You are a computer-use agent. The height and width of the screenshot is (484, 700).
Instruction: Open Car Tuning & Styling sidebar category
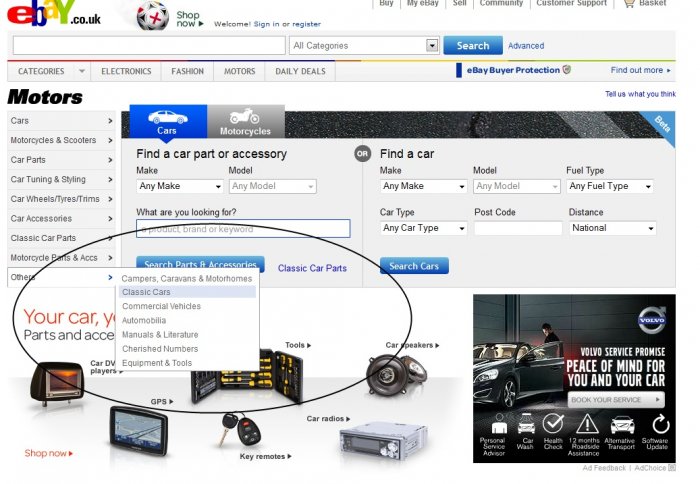click(x=62, y=179)
